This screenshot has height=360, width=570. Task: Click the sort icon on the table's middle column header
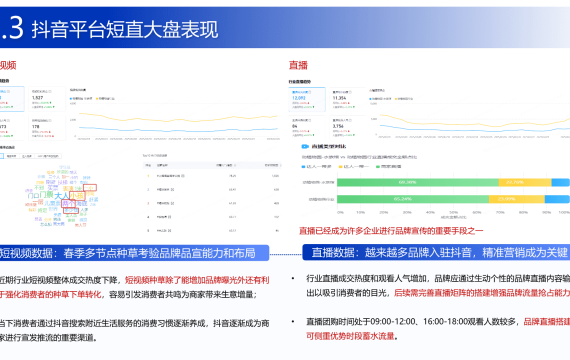[235, 165]
